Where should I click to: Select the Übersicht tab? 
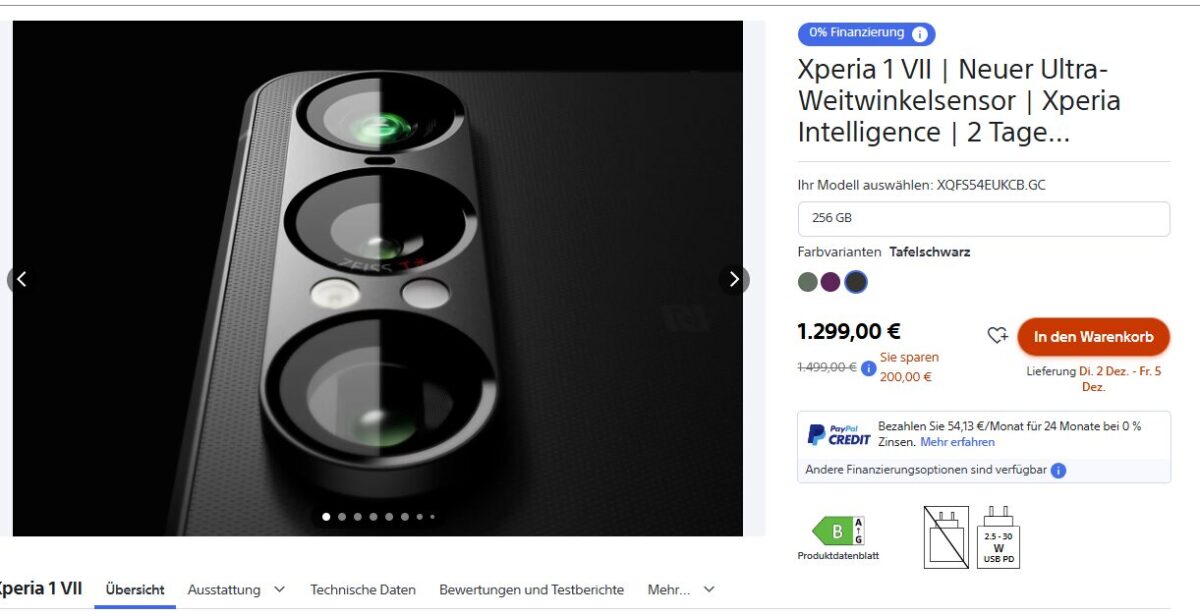(135, 590)
